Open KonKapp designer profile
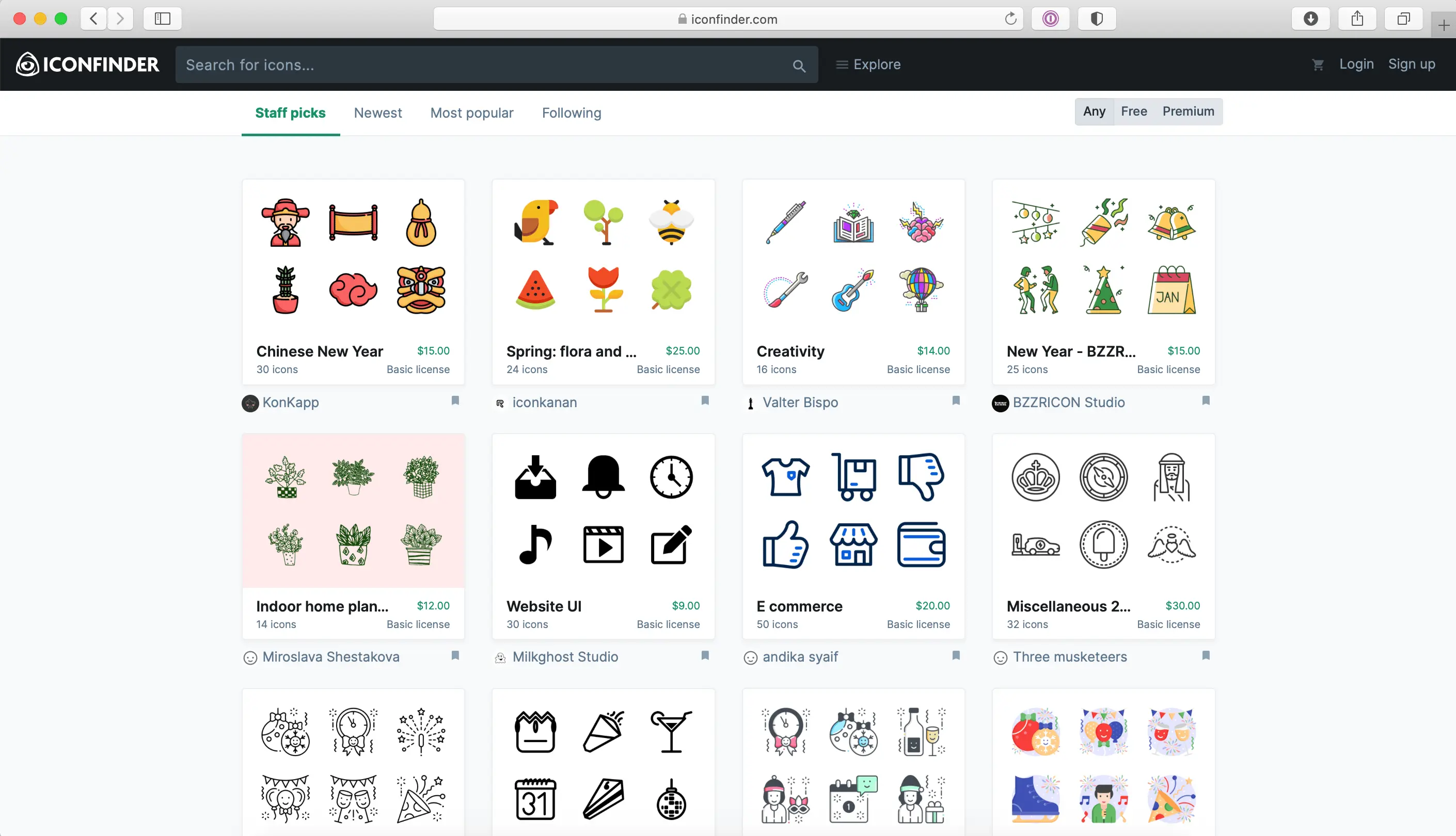Screen dimensions: 1456x836 tap(290, 403)
